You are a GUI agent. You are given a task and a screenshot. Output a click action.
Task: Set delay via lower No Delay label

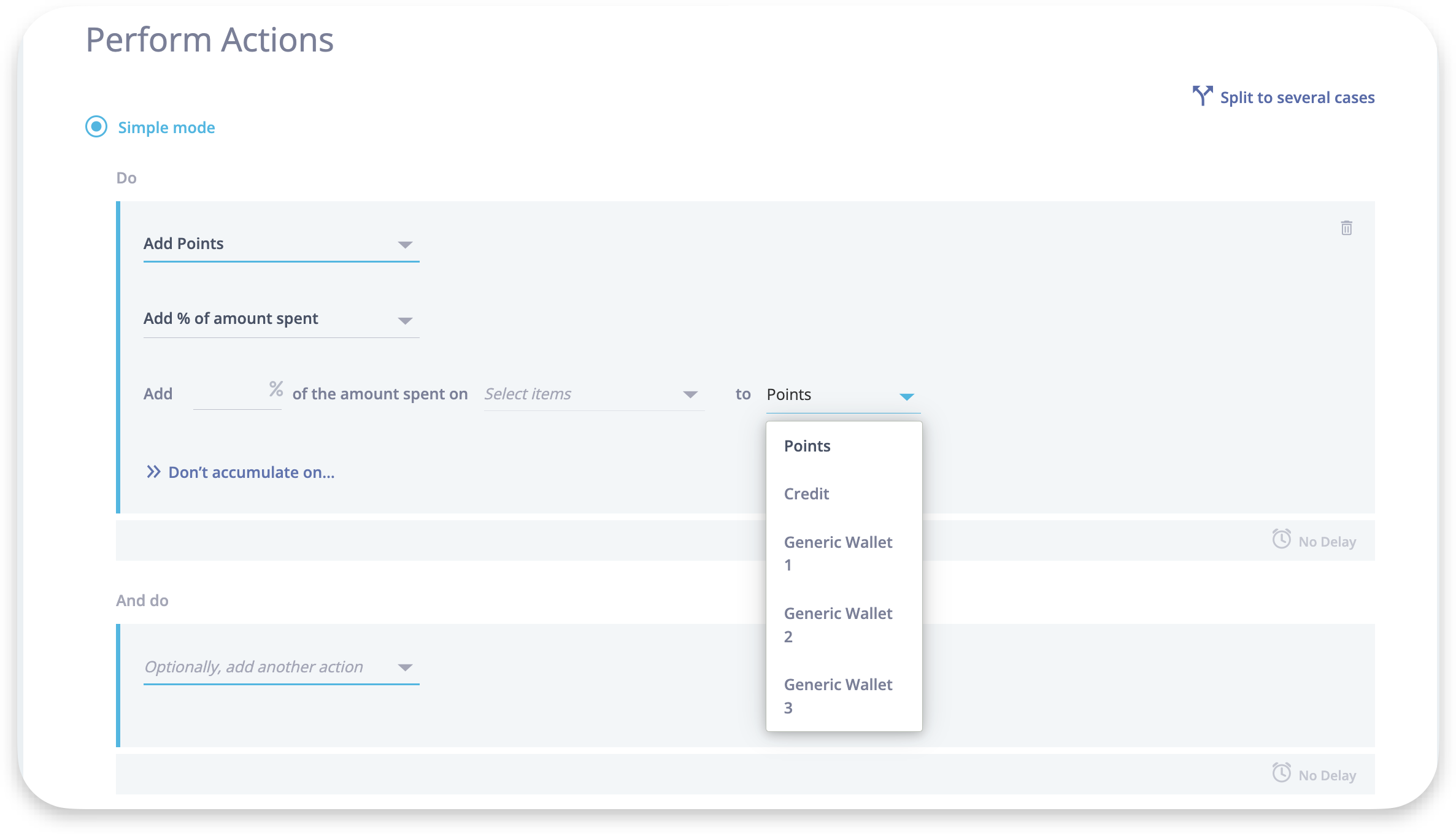(x=1327, y=775)
